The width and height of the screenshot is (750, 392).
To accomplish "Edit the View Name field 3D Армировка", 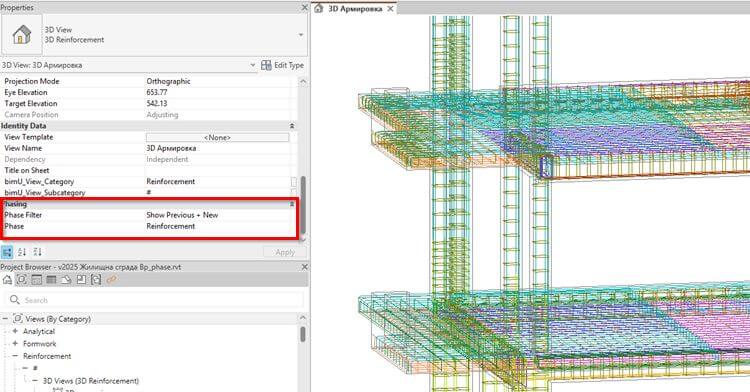I will [x=218, y=148].
